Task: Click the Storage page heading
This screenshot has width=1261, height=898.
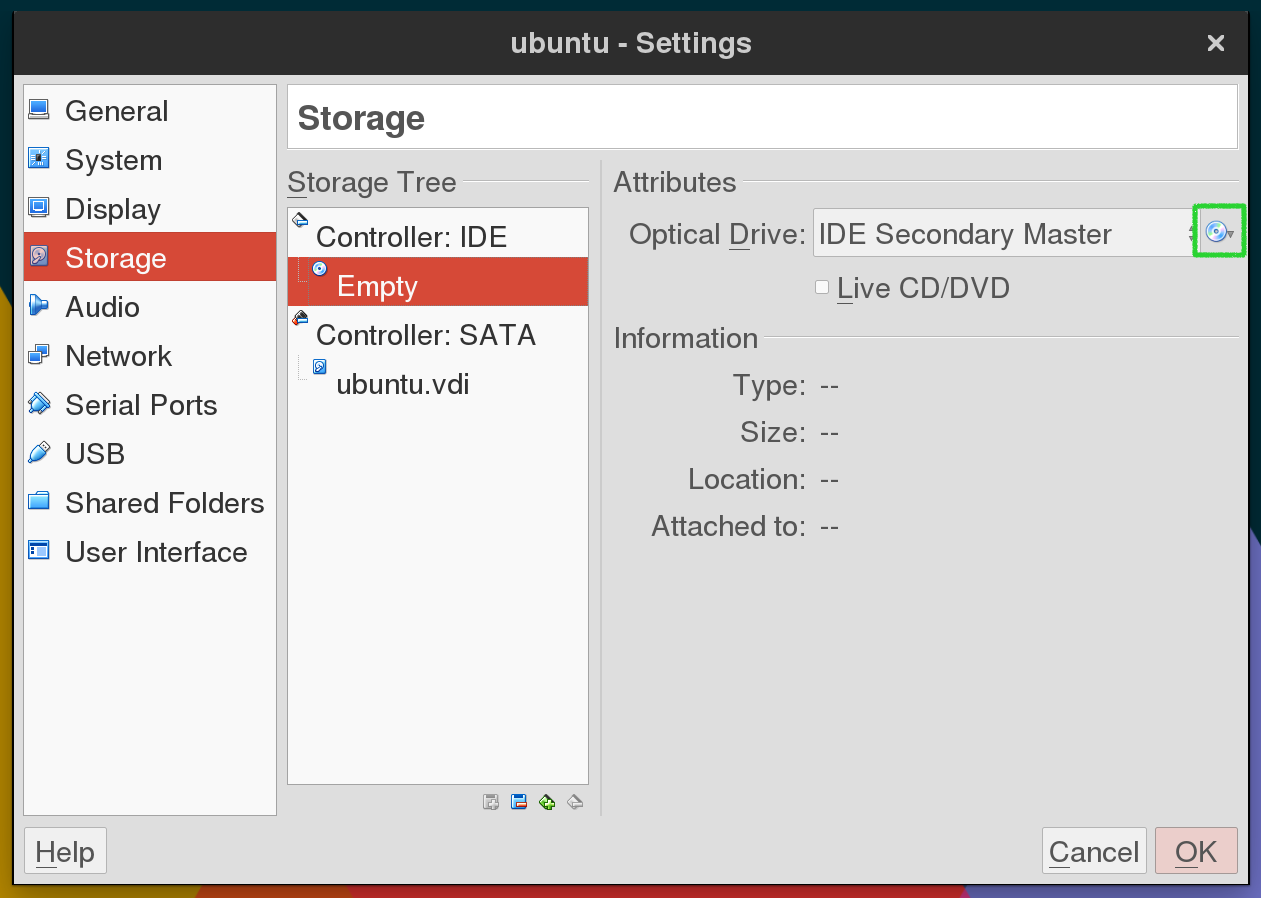Action: [x=362, y=118]
